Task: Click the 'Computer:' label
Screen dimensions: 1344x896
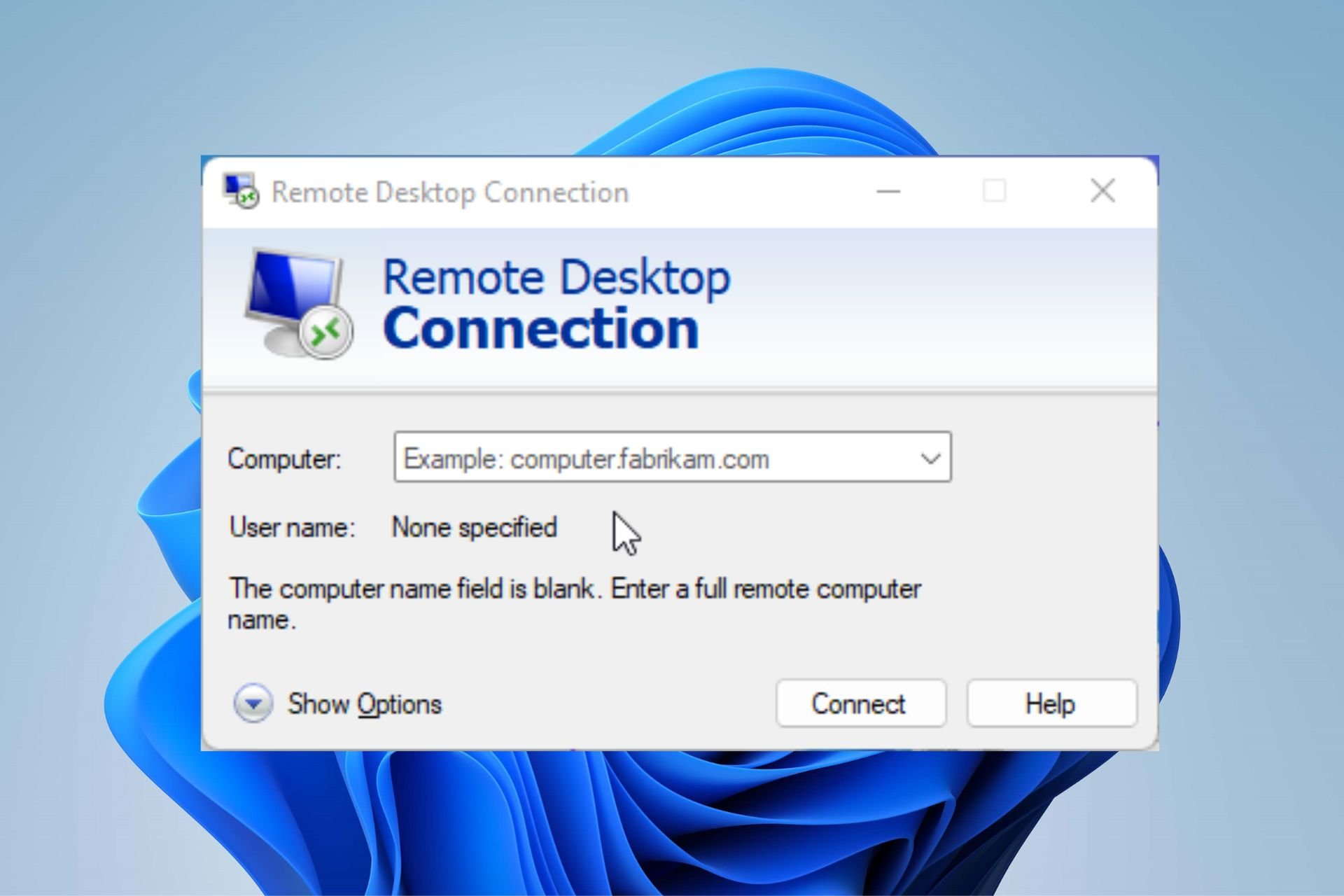Action: (x=284, y=459)
